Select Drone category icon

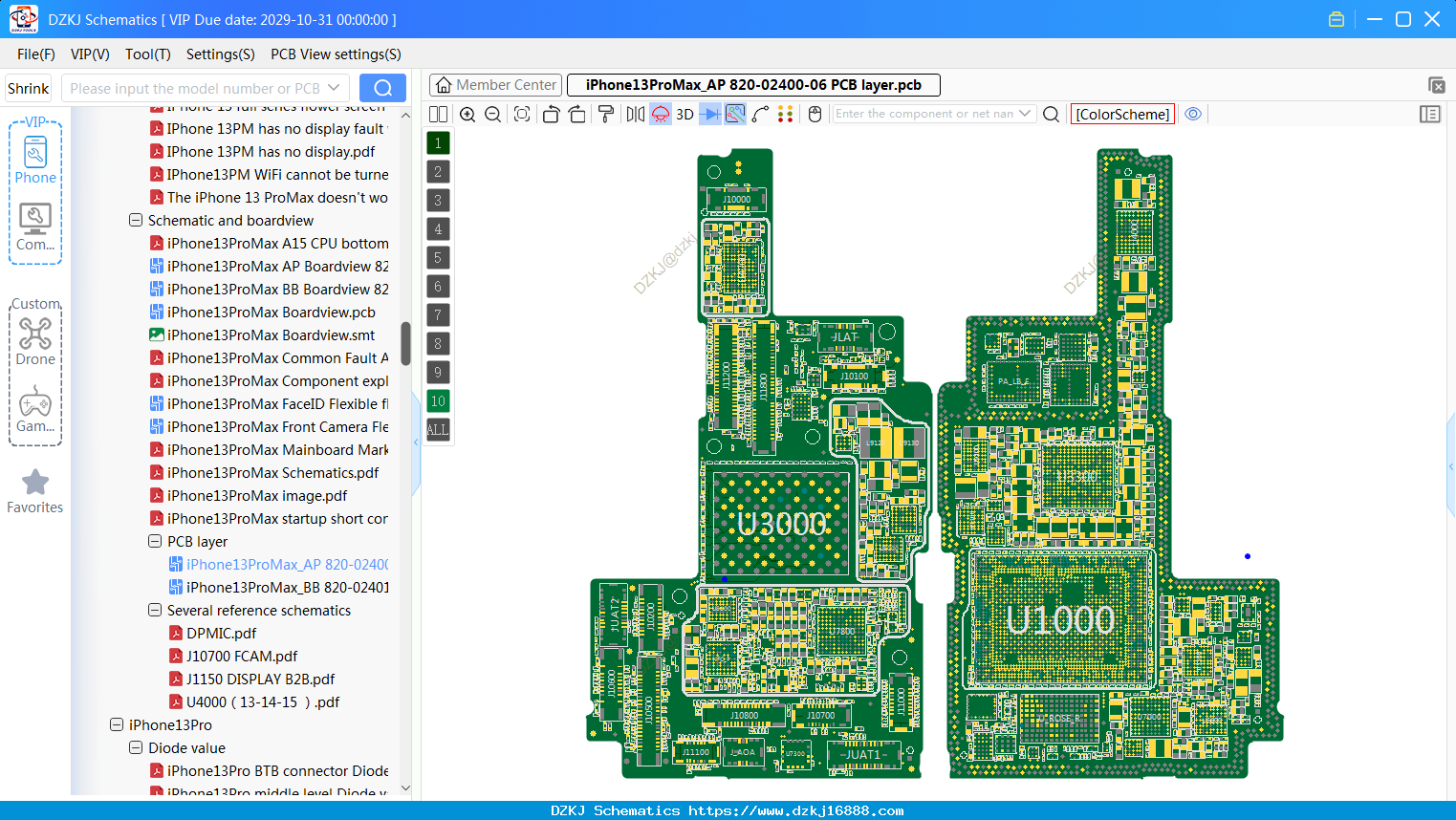point(35,341)
